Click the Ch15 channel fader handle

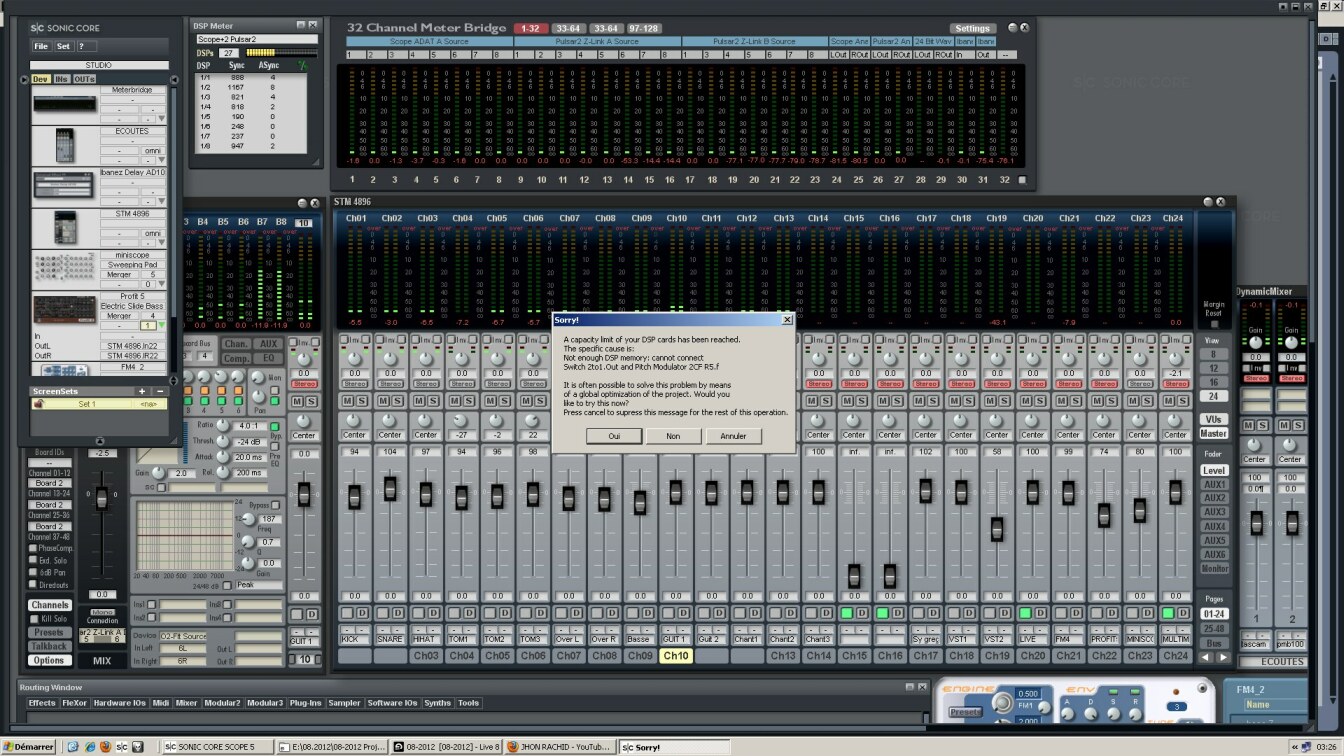(x=854, y=576)
